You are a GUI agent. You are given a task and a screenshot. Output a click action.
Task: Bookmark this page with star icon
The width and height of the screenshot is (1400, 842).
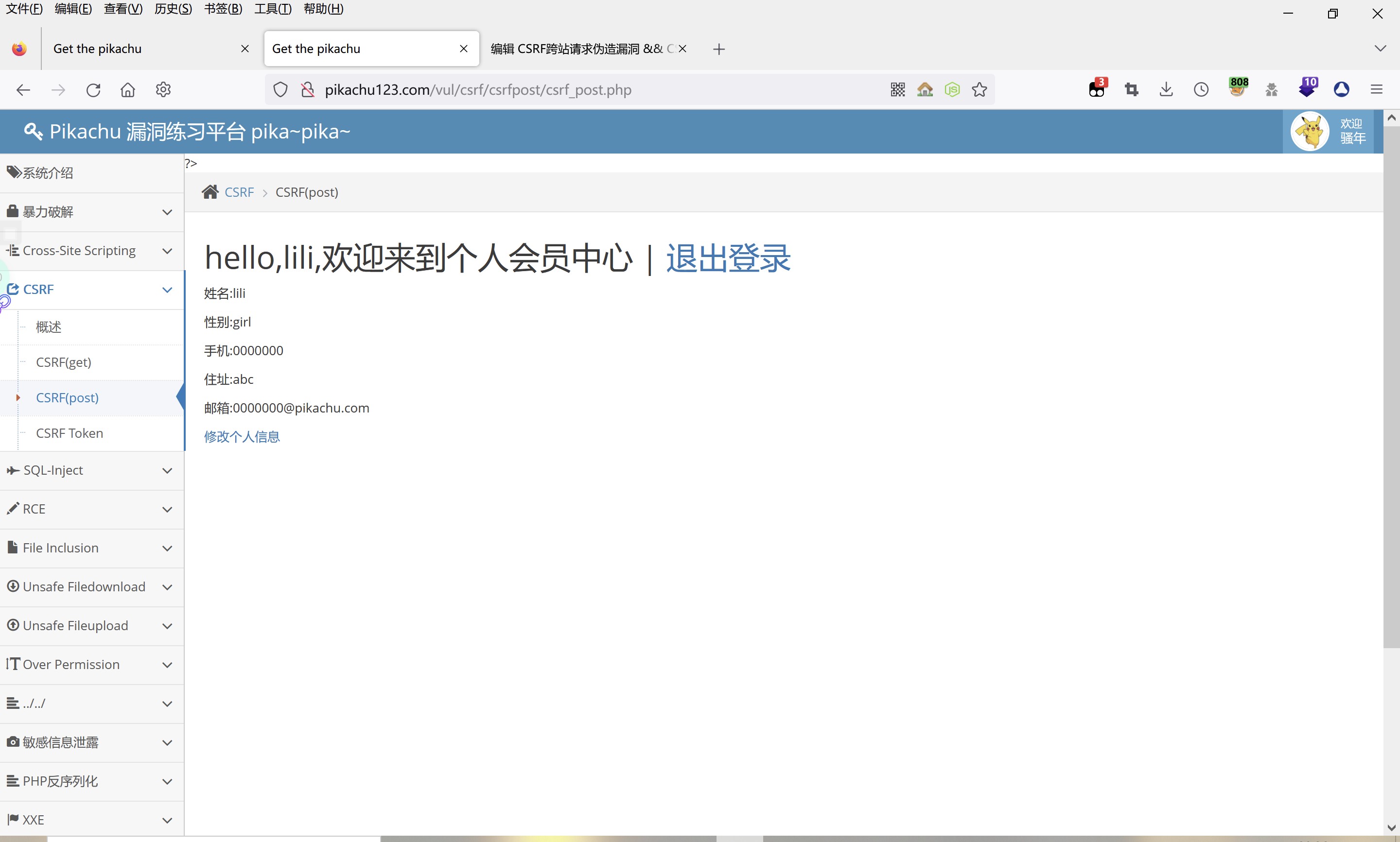[979, 90]
